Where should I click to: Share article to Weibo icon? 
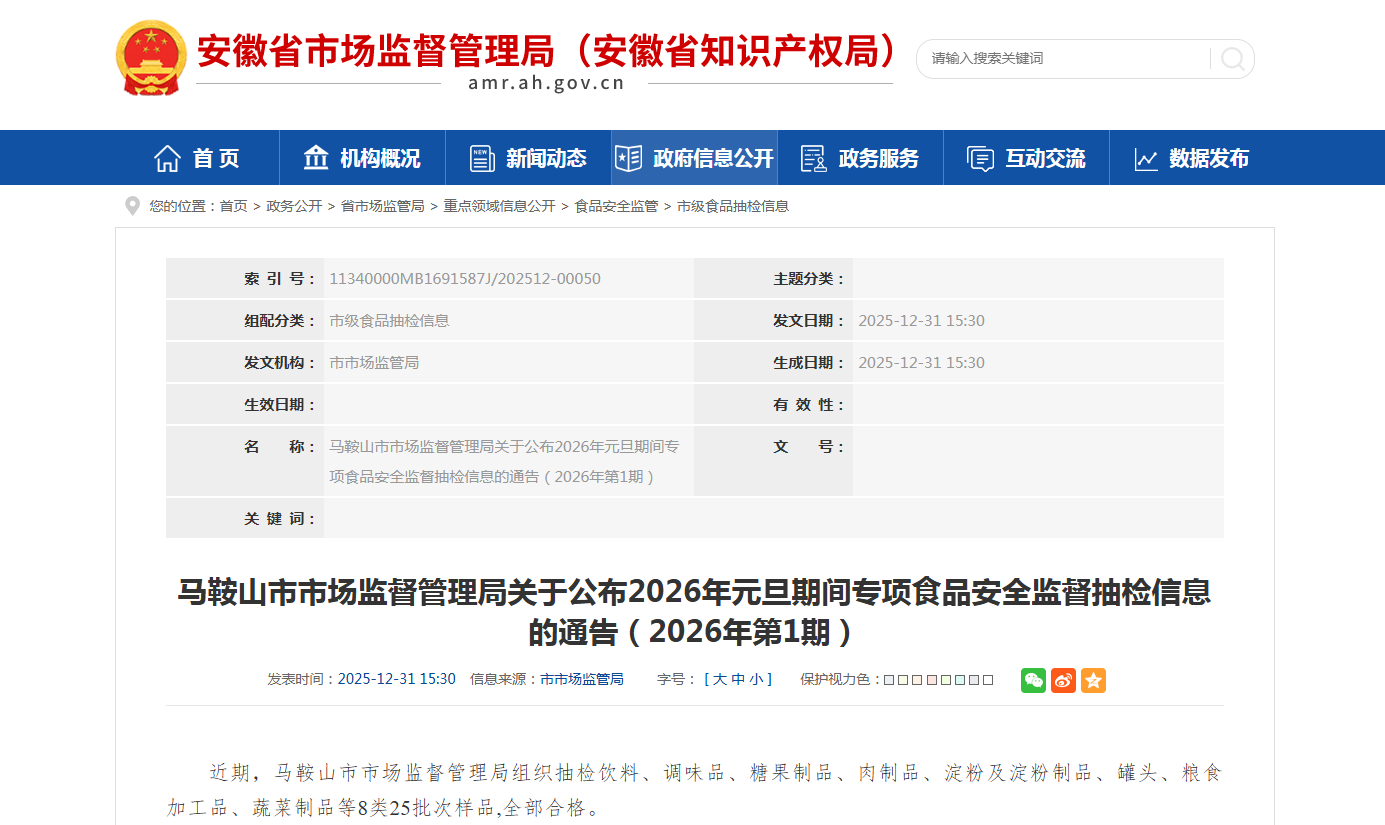[1063, 680]
